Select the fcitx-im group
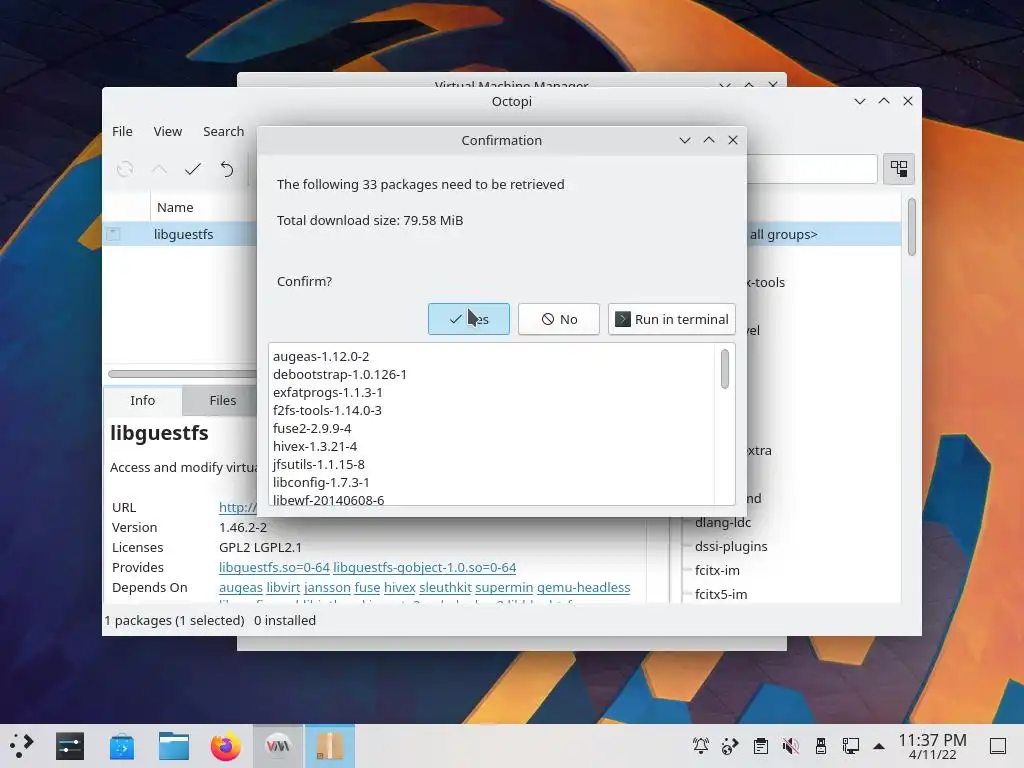Image resolution: width=1024 pixels, height=768 pixels. click(x=717, y=571)
